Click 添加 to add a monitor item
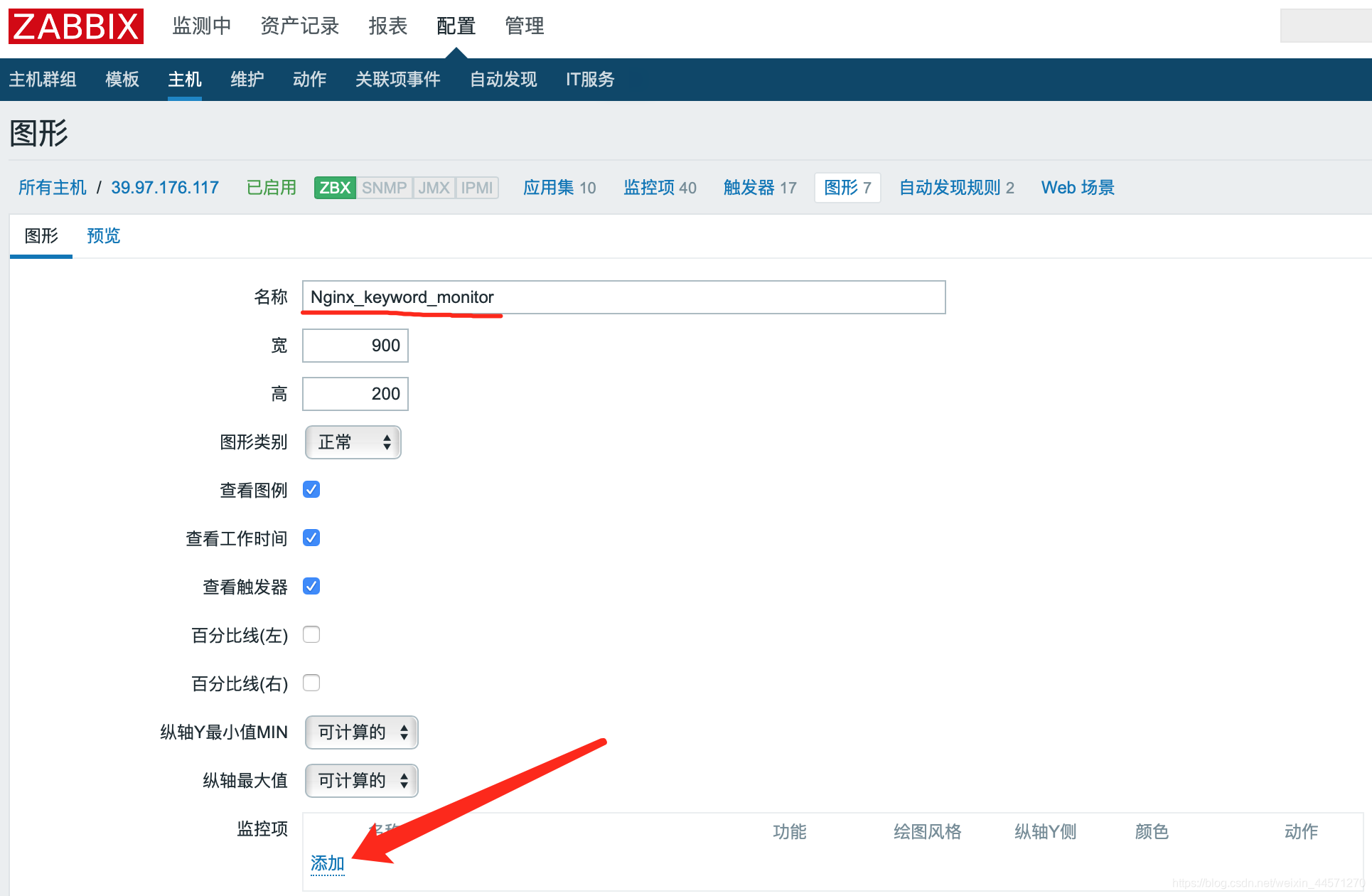The width and height of the screenshot is (1372, 896). click(x=328, y=863)
